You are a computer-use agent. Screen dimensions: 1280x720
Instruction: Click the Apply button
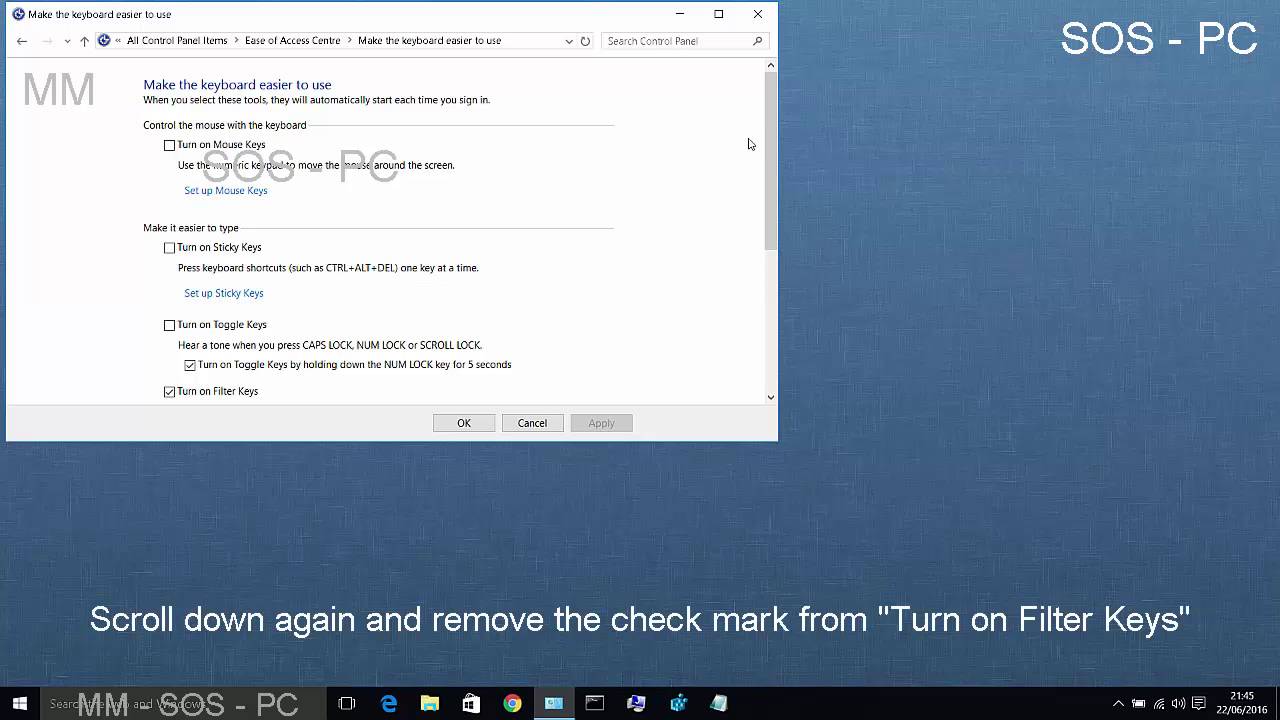tap(601, 423)
